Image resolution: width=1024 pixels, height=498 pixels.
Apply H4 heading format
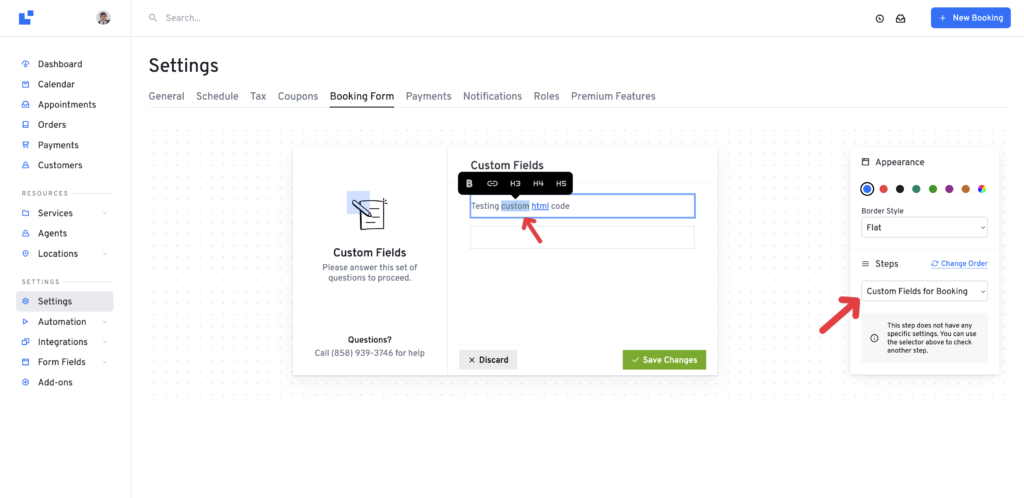[x=538, y=183]
